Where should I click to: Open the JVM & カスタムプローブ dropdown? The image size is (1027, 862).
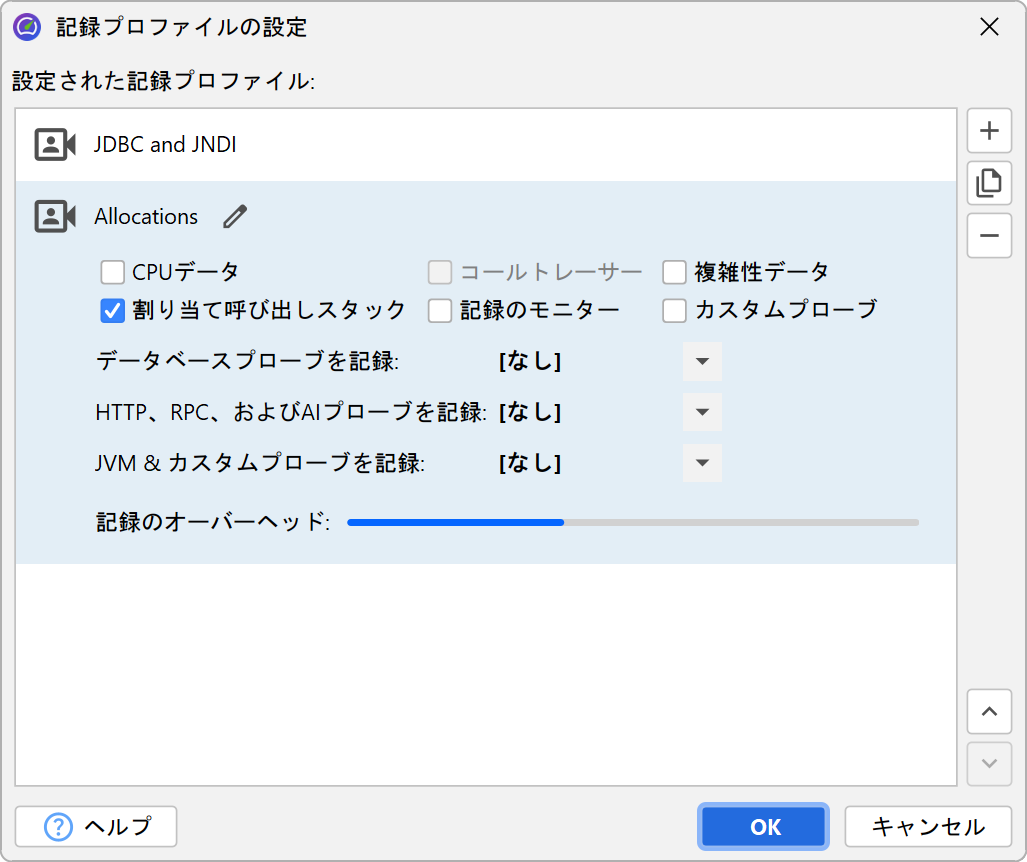tap(702, 463)
